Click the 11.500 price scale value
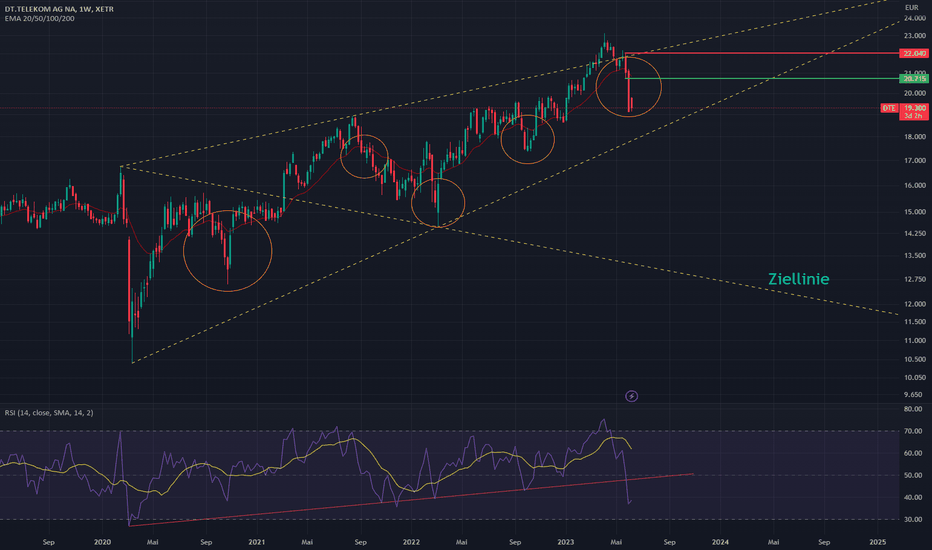 [915, 322]
